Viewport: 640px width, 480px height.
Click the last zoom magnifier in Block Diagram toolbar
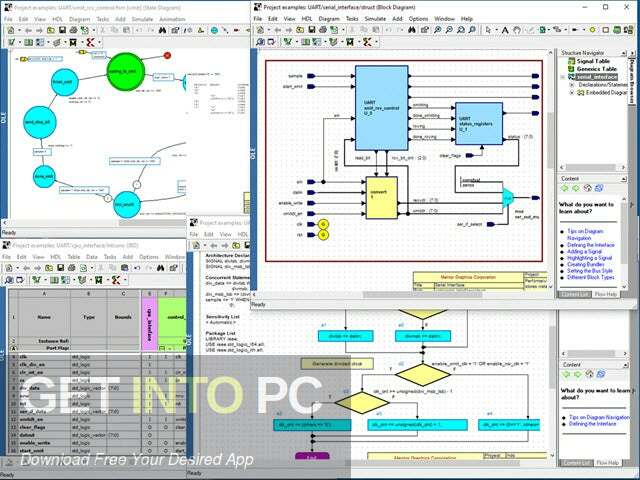473,30
